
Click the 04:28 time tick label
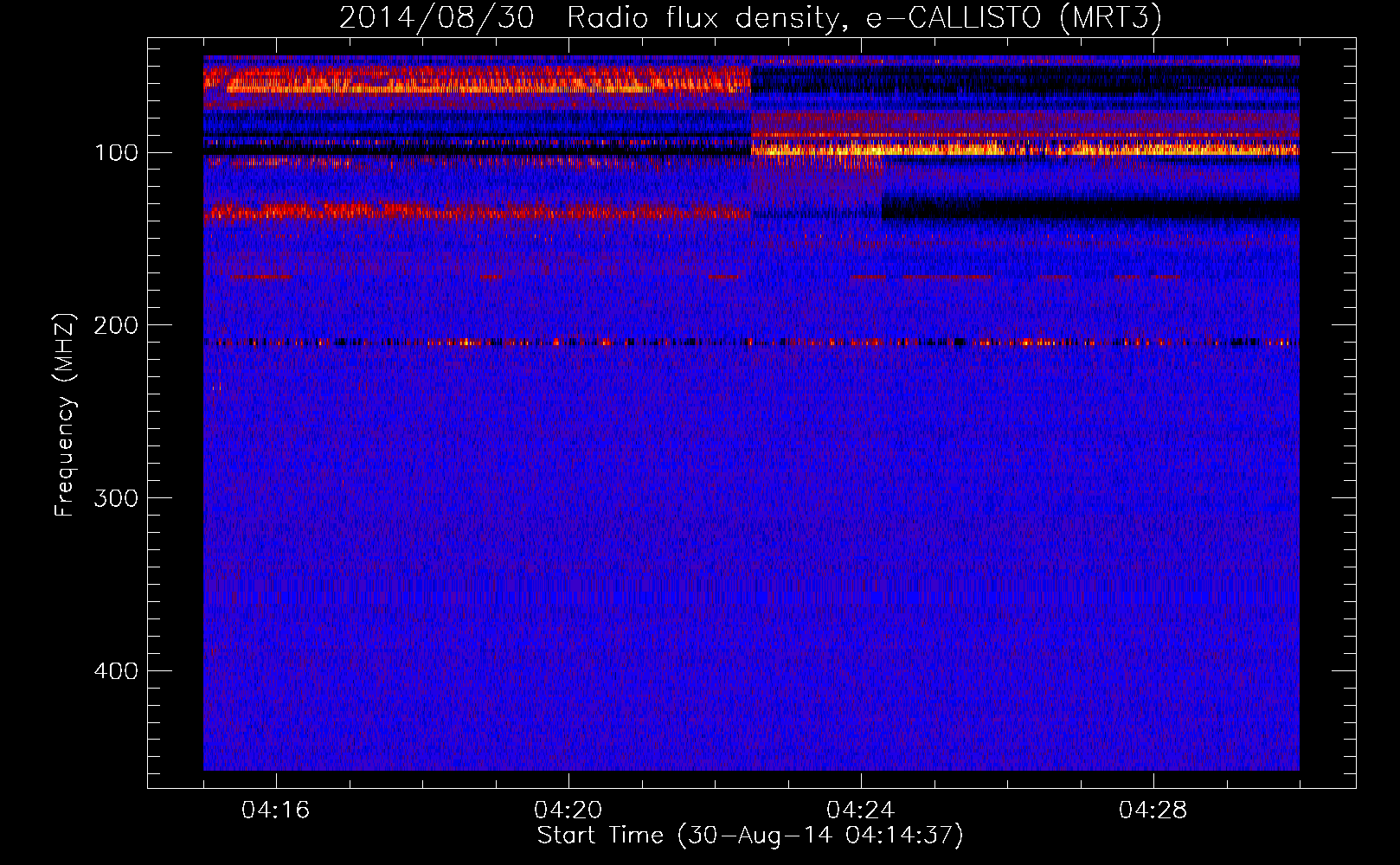click(x=1153, y=811)
